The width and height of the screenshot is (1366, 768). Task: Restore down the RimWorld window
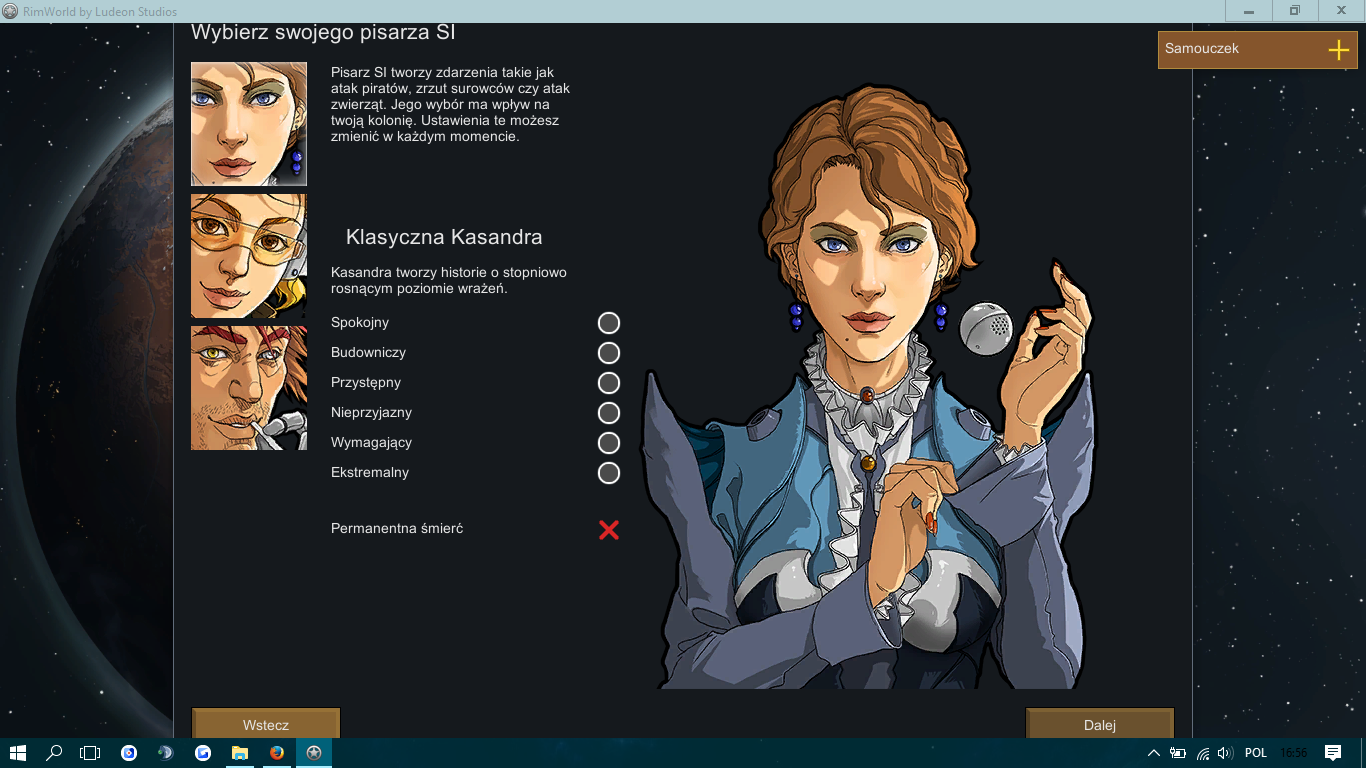[1295, 11]
